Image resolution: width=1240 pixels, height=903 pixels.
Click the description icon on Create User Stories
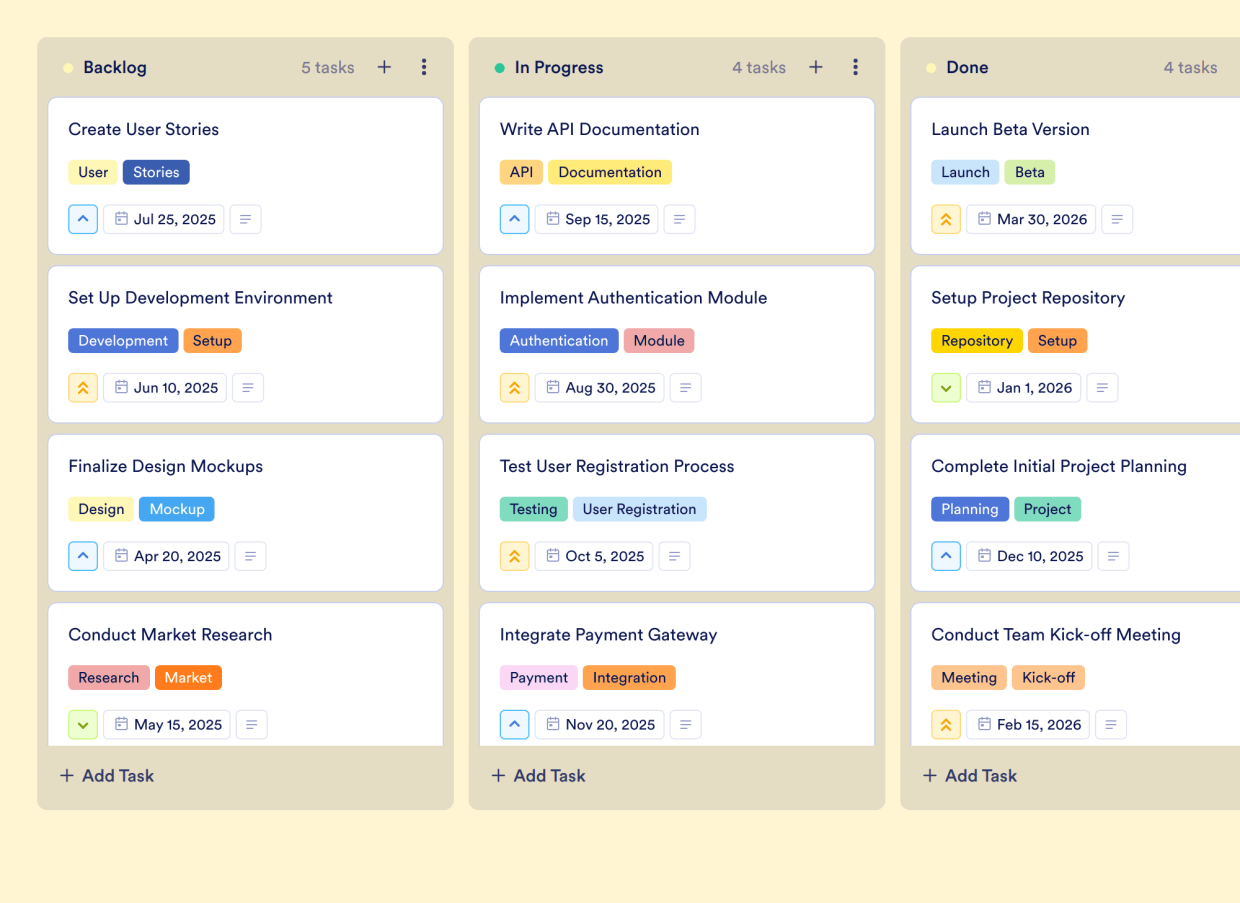tap(245, 219)
